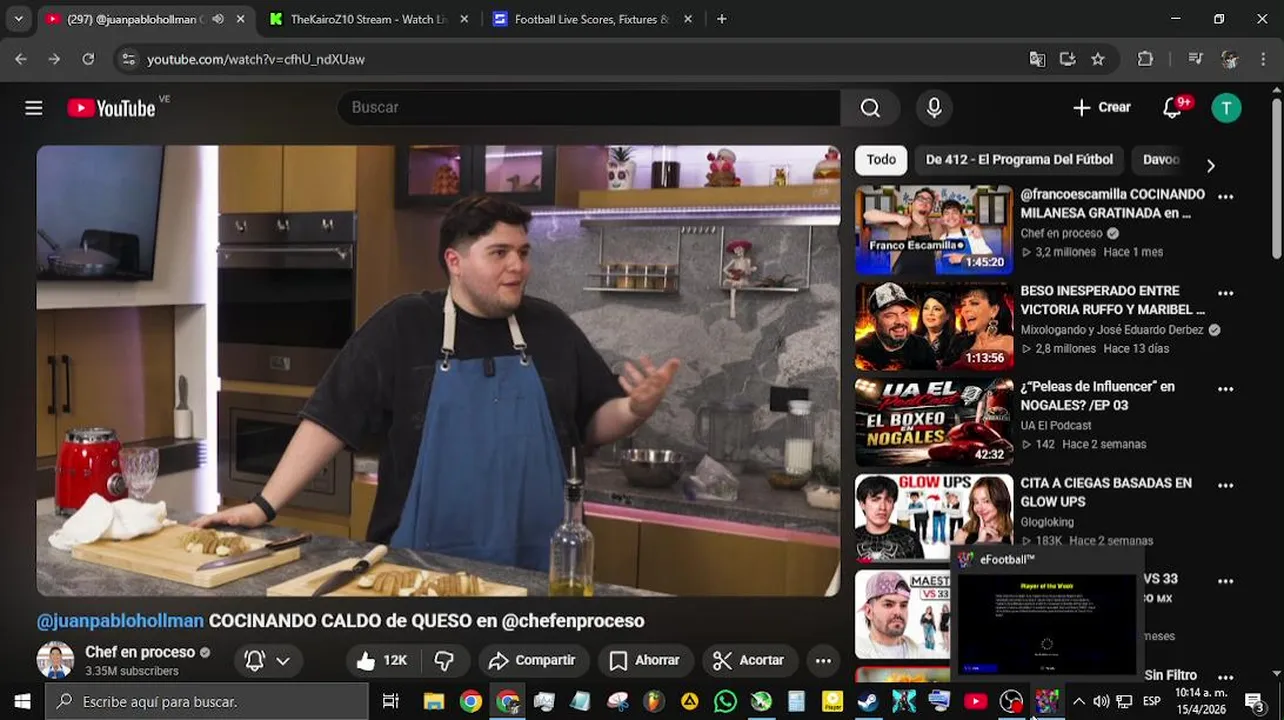
Task: Reload the current page
Action: click(88, 59)
